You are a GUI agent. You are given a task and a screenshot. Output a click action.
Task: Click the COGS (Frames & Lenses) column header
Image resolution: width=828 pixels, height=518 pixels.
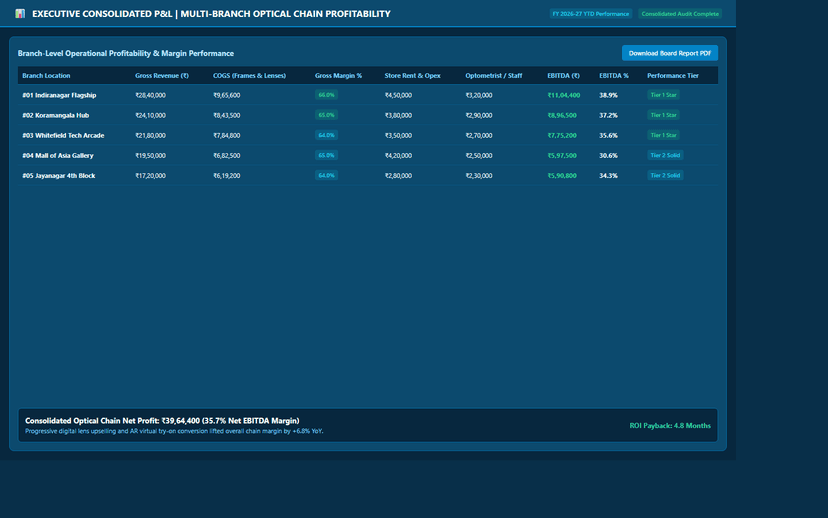(x=249, y=76)
